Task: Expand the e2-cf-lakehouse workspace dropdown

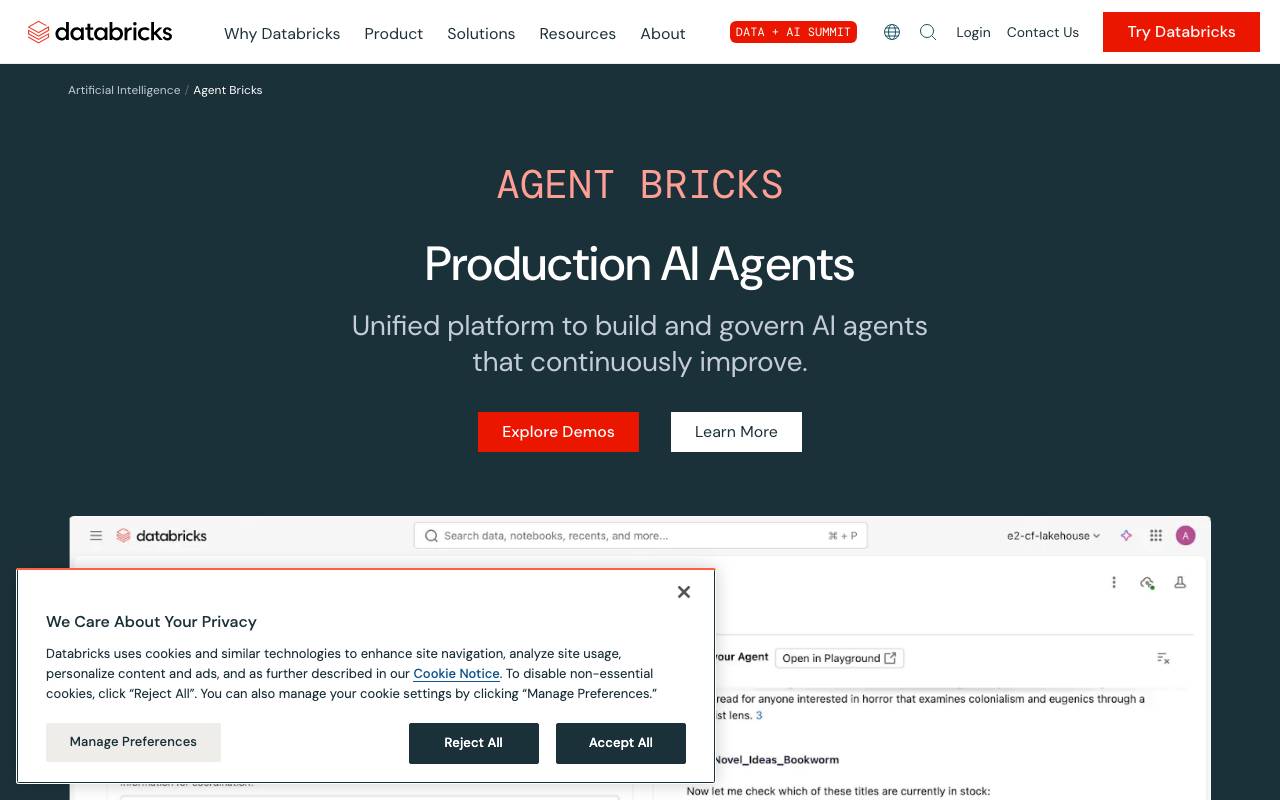Action: (1054, 536)
